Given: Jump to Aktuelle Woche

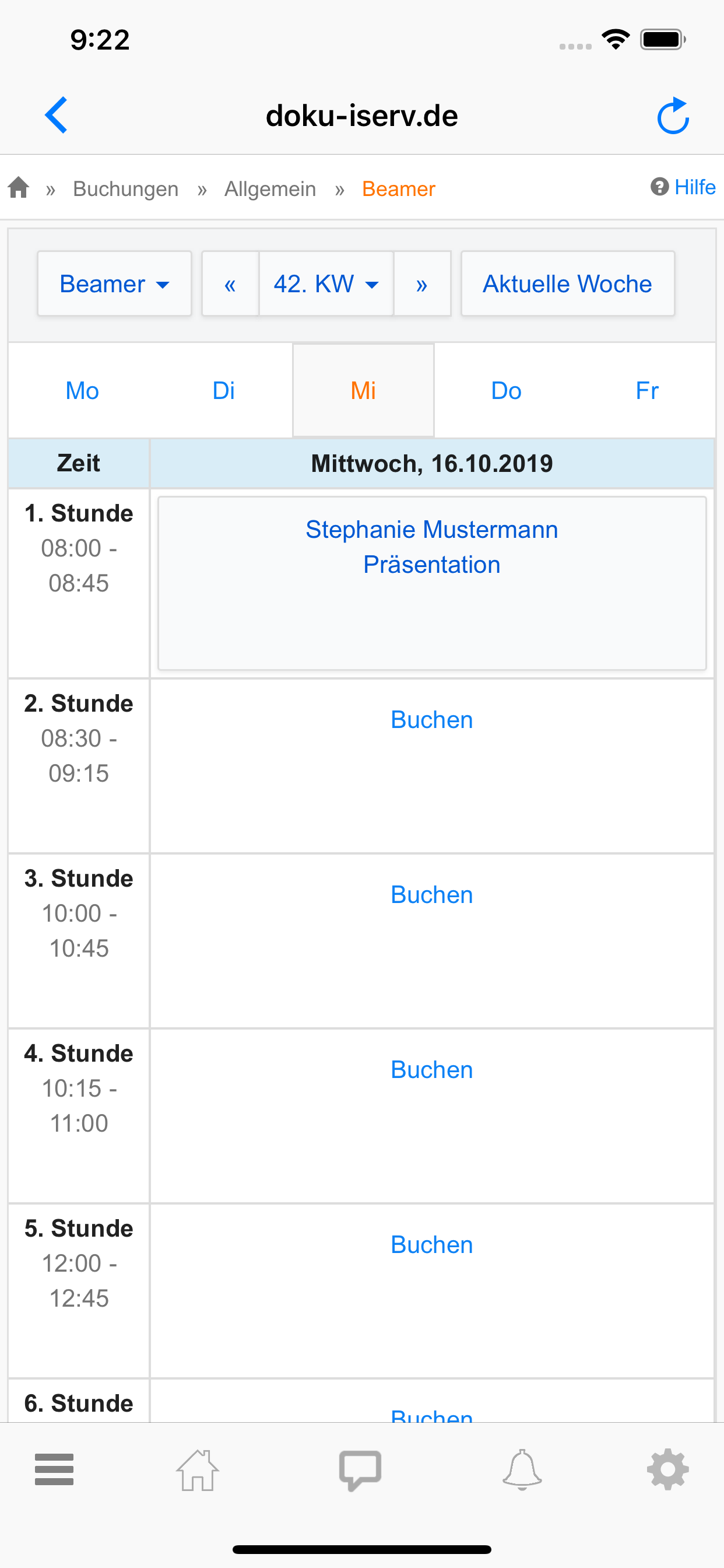Looking at the screenshot, I should [x=567, y=283].
